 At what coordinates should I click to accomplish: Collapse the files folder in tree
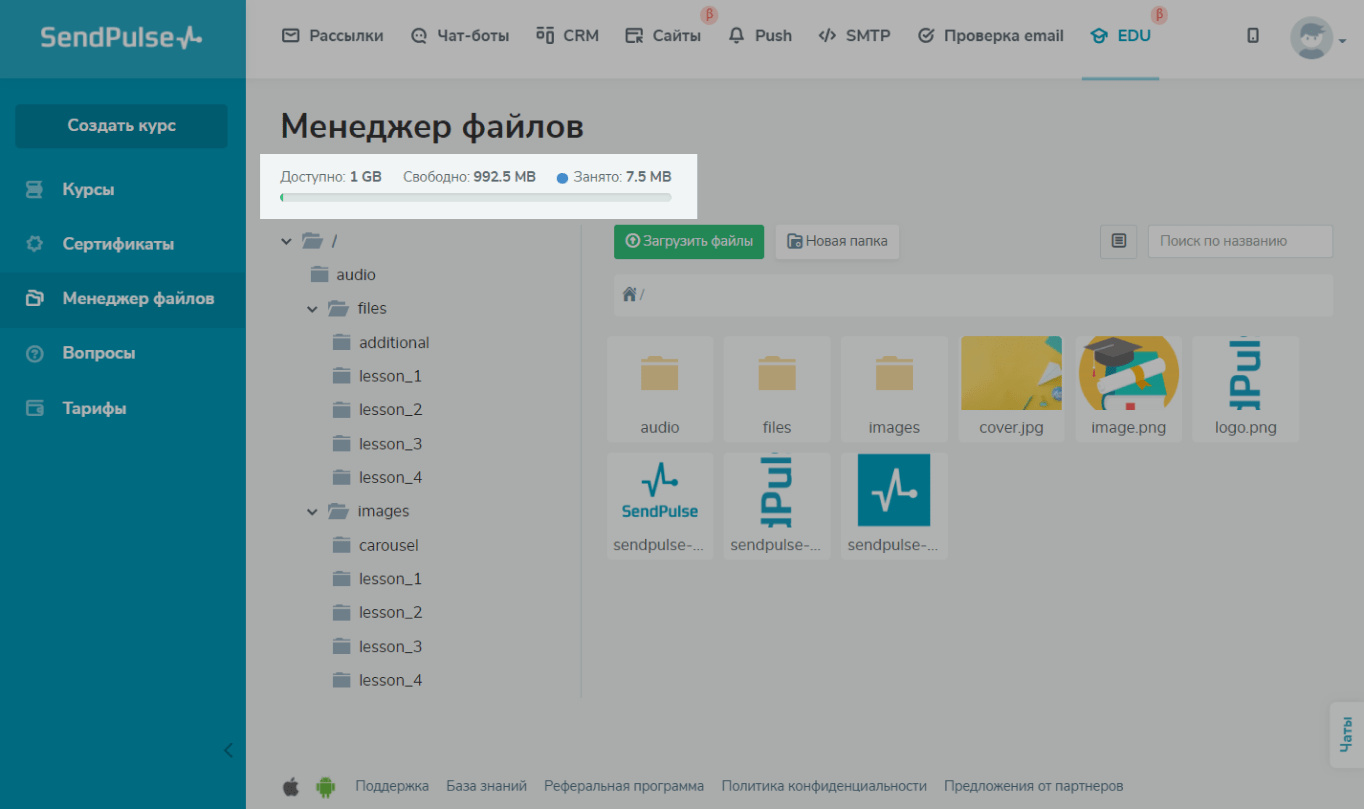coord(313,309)
